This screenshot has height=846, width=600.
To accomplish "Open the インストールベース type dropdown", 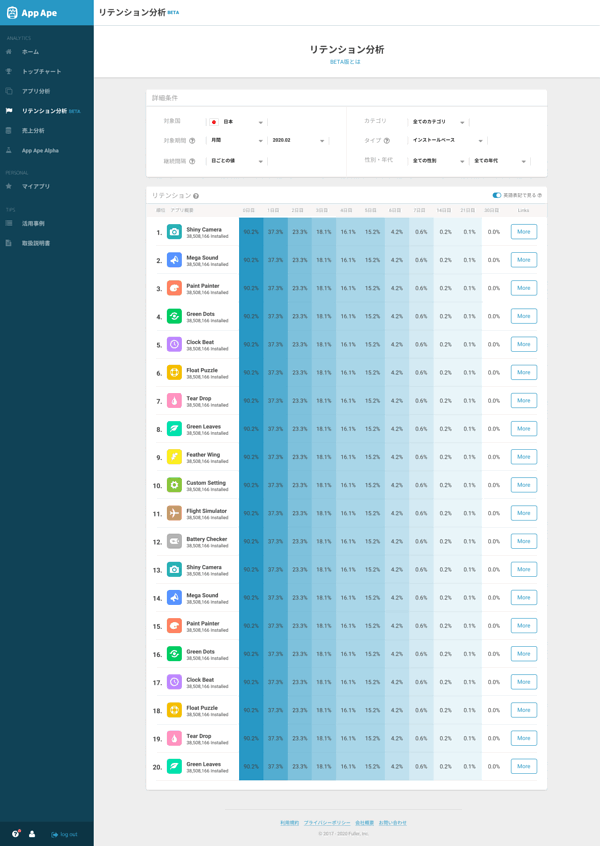I will tap(447, 140).
